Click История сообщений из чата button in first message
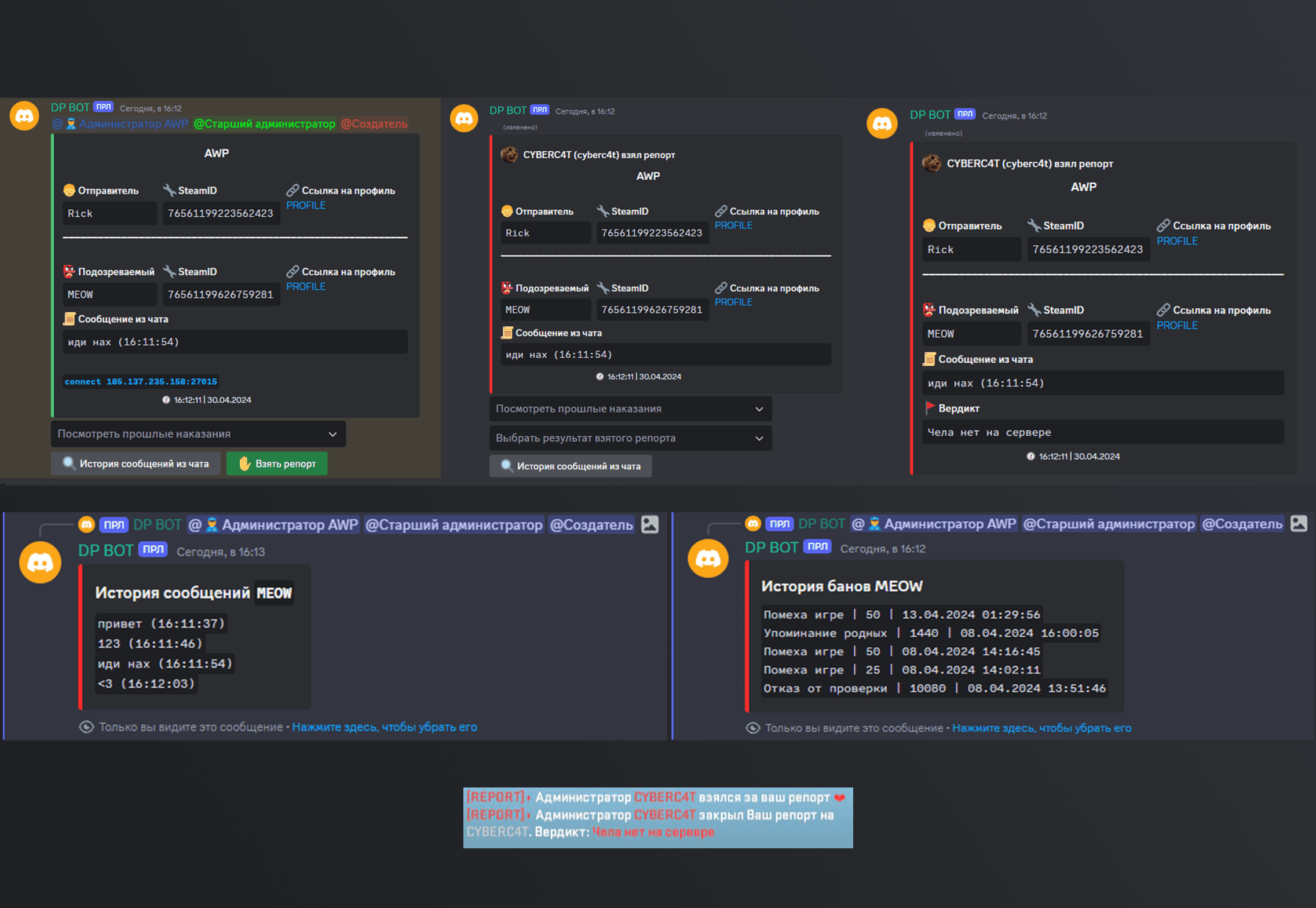This screenshot has width=1316, height=908. click(136, 464)
